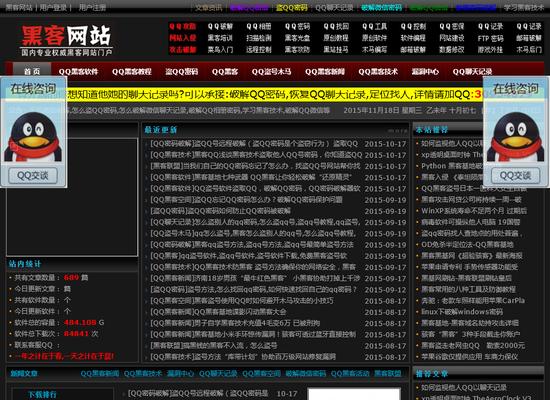Viewport: 550px width, 400px height.
Task: Open 软件编程 in the header link grid
Action: (x=413, y=38)
